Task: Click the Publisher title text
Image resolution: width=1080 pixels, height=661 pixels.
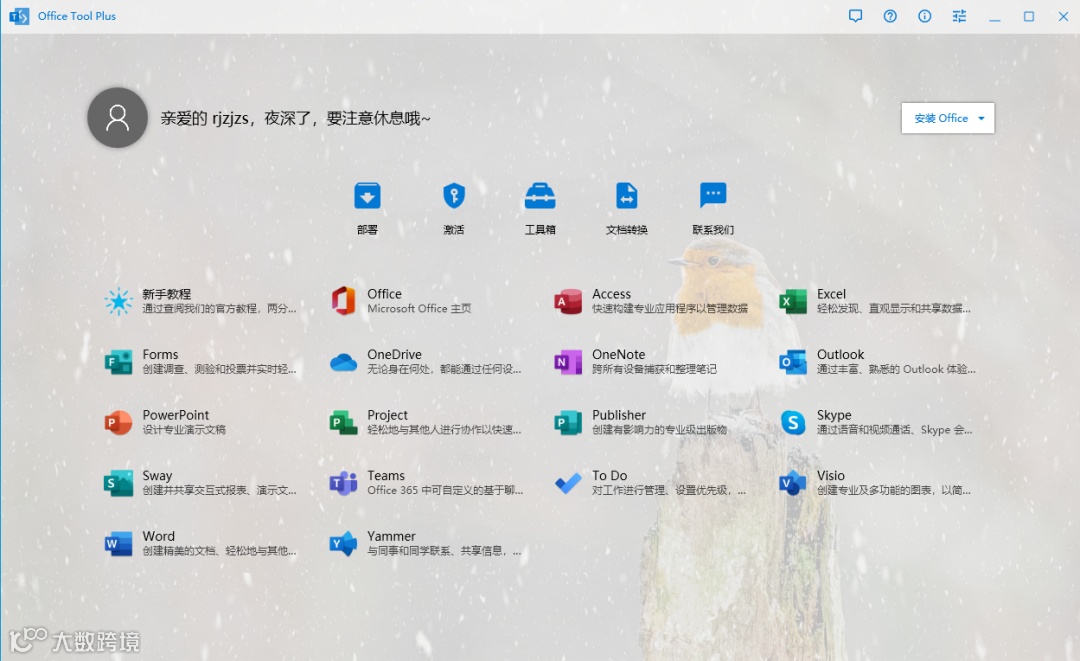Action: pos(619,415)
